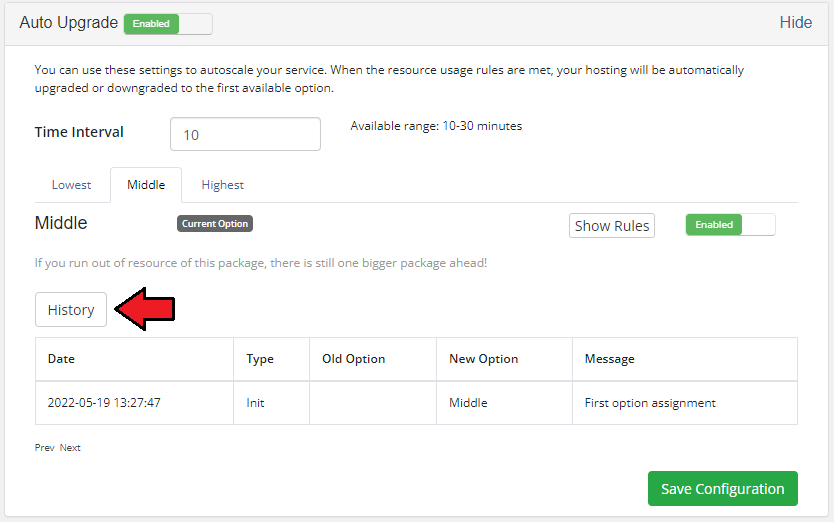Click the Hide link
The width and height of the screenshot is (834, 522).
(796, 22)
